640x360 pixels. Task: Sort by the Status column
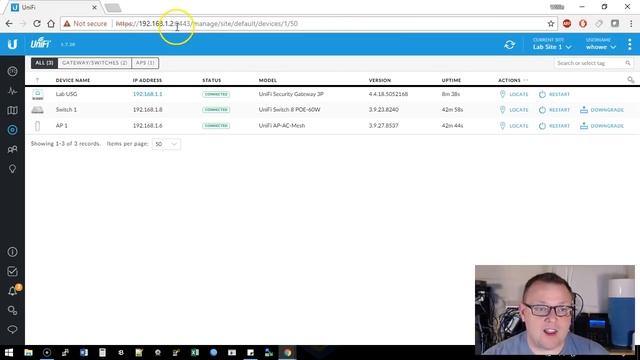tap(211, 80)
